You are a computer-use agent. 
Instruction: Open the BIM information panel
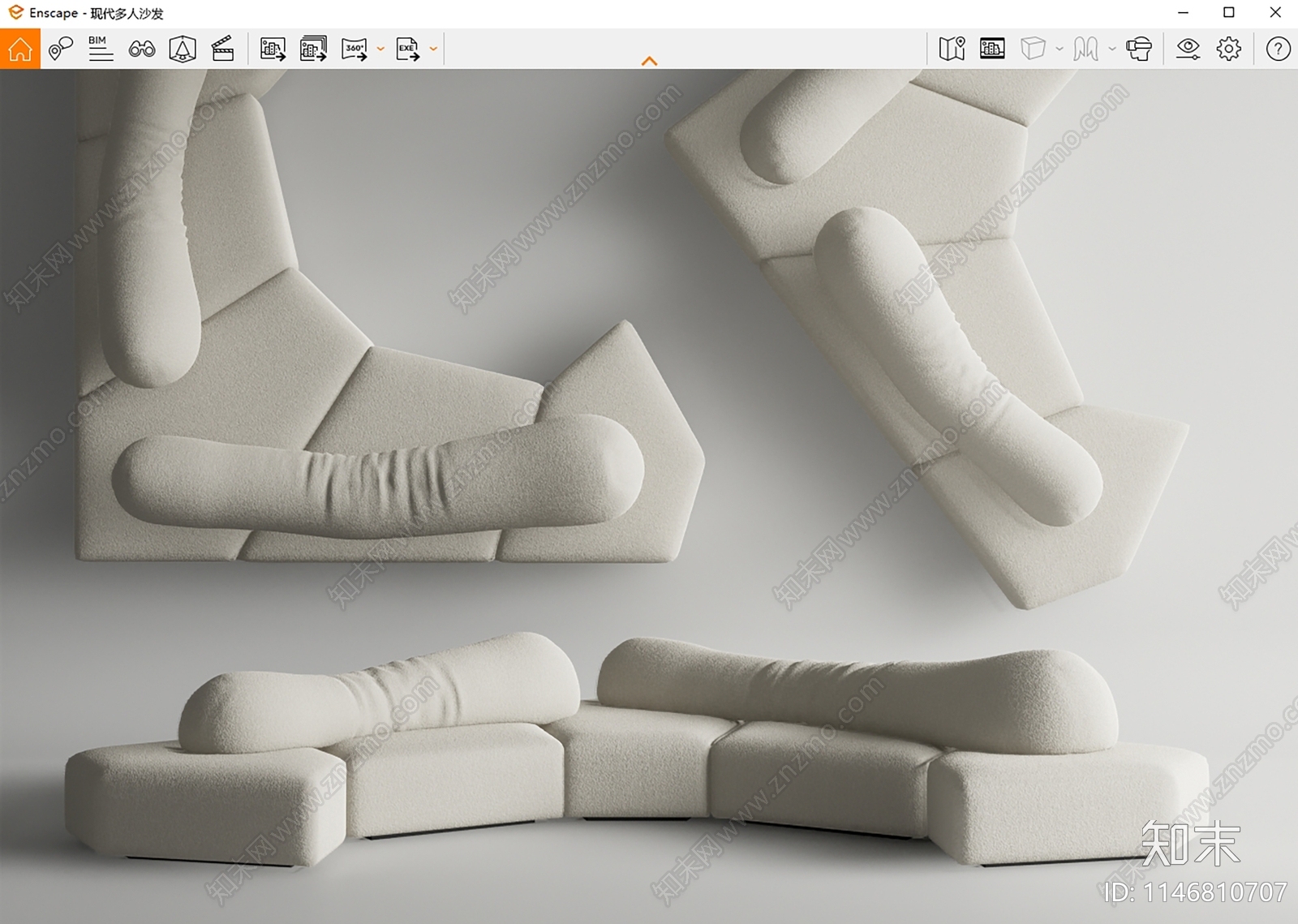pyautogui.click(x=101, y=49)
